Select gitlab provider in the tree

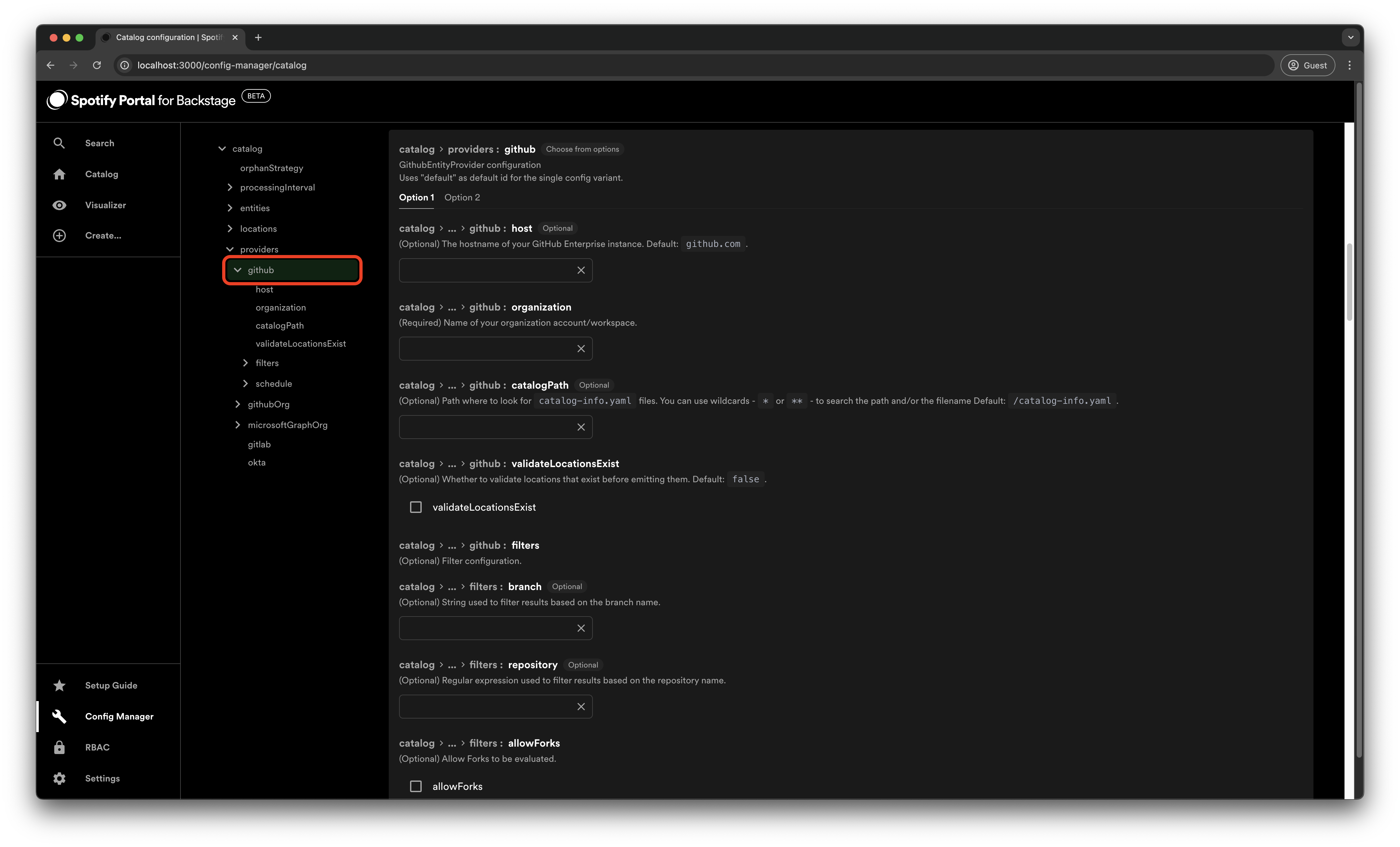pyautogui.click(x=259, y=444)
